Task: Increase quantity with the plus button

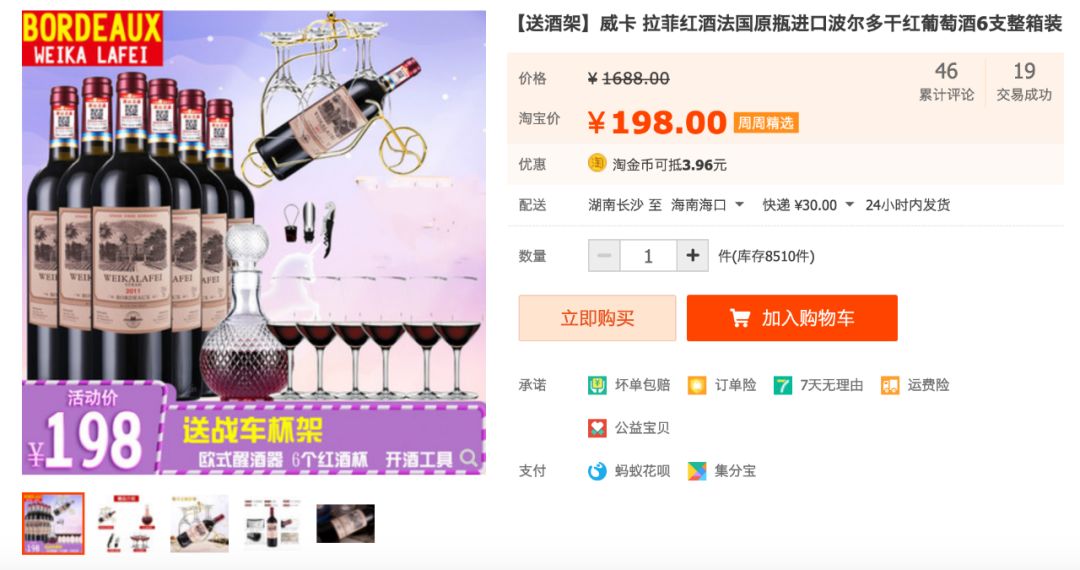Action: point(692,256)
